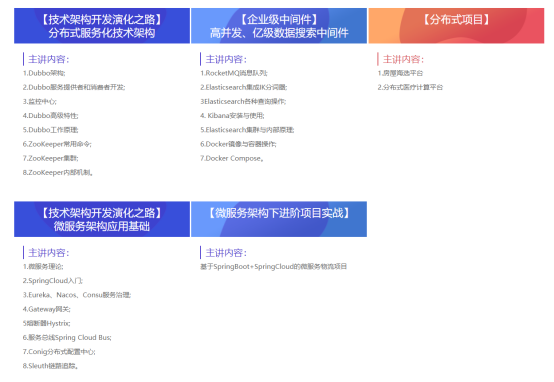
Task: Select the '6.ZooKeeper常用命令' list item
Action: tap(57, 144)
